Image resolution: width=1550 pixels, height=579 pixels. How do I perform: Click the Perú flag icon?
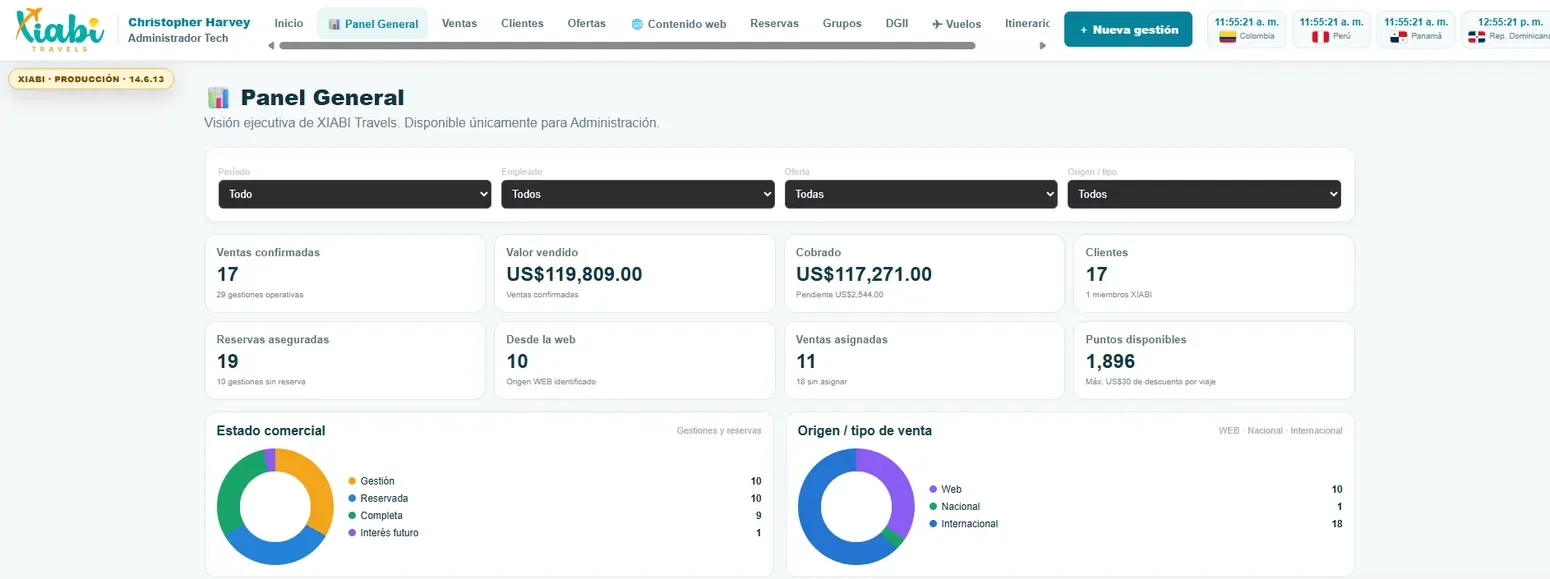pyautogui.click(x=1320, y=36)
